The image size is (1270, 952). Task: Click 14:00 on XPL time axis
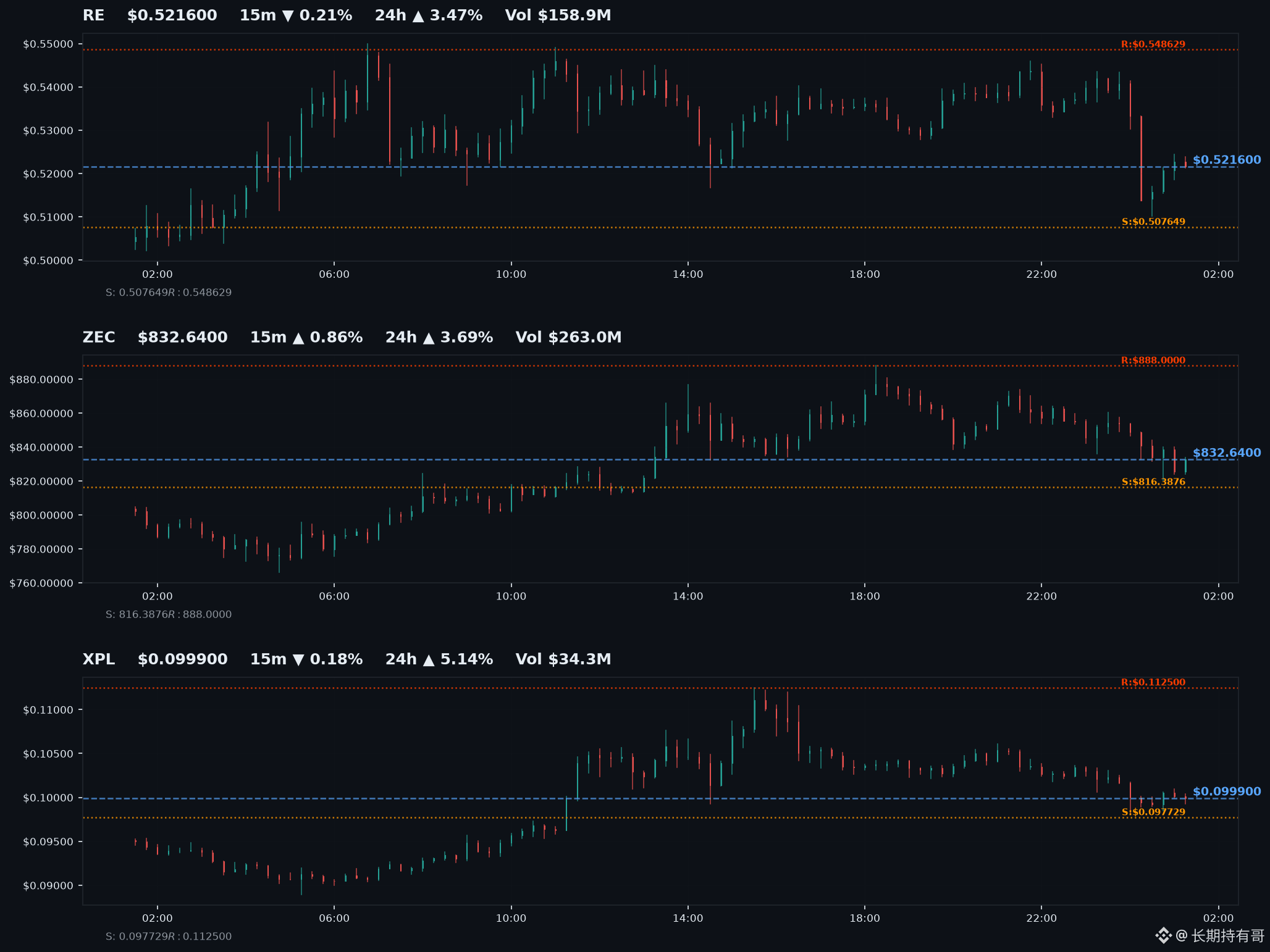pos(688,919)
